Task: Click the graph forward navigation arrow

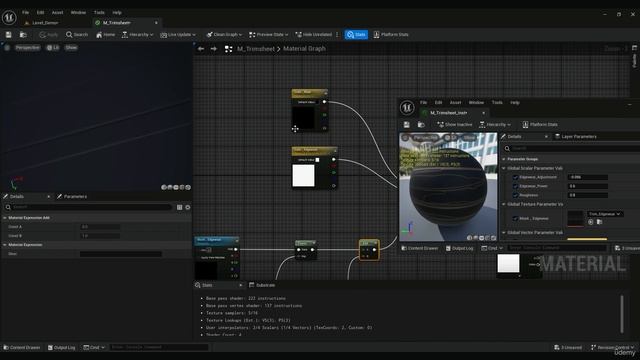Action: [213, 49]
